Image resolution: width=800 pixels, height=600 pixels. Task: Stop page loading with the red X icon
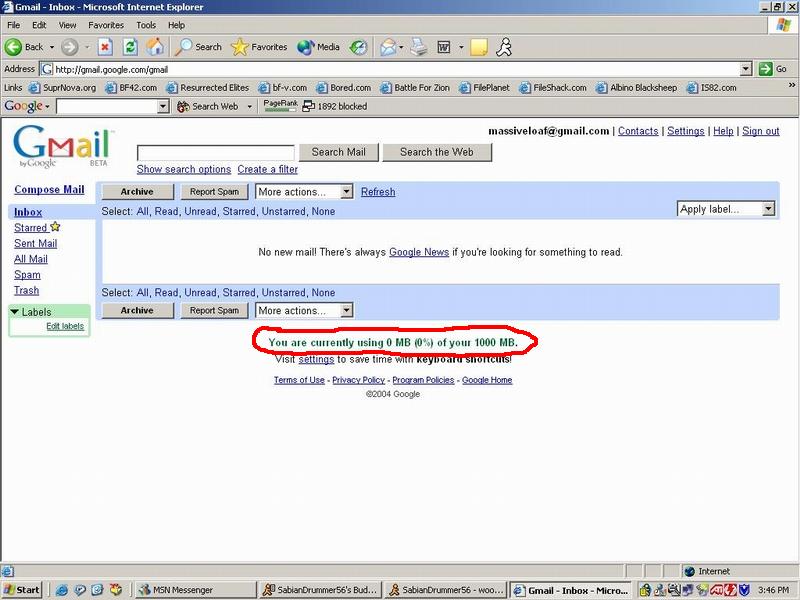[x=105, y=47]
